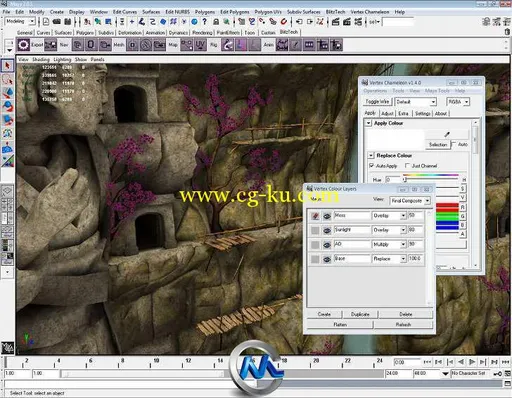Click go to end of playback range
512x398 pixels.
(x=506, y=362)
